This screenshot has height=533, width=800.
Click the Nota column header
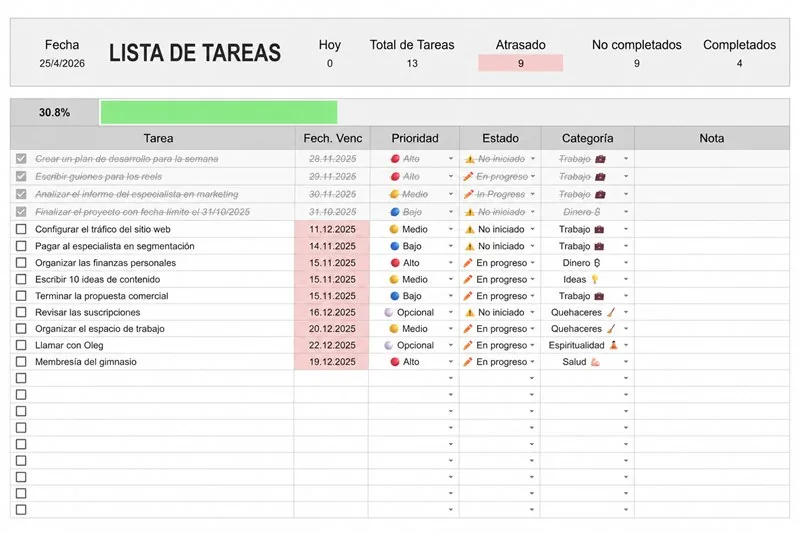coord(712,138)
